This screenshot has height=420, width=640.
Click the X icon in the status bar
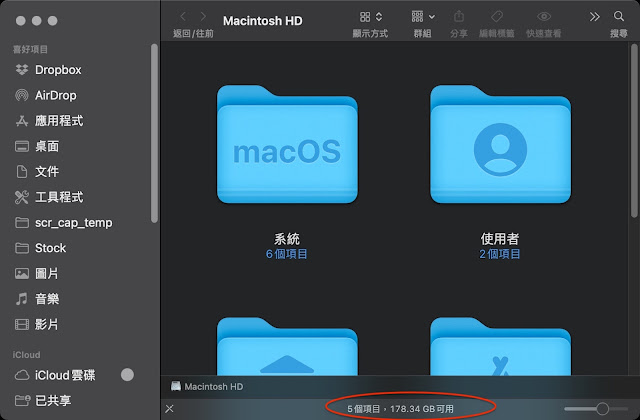(170, 409)
